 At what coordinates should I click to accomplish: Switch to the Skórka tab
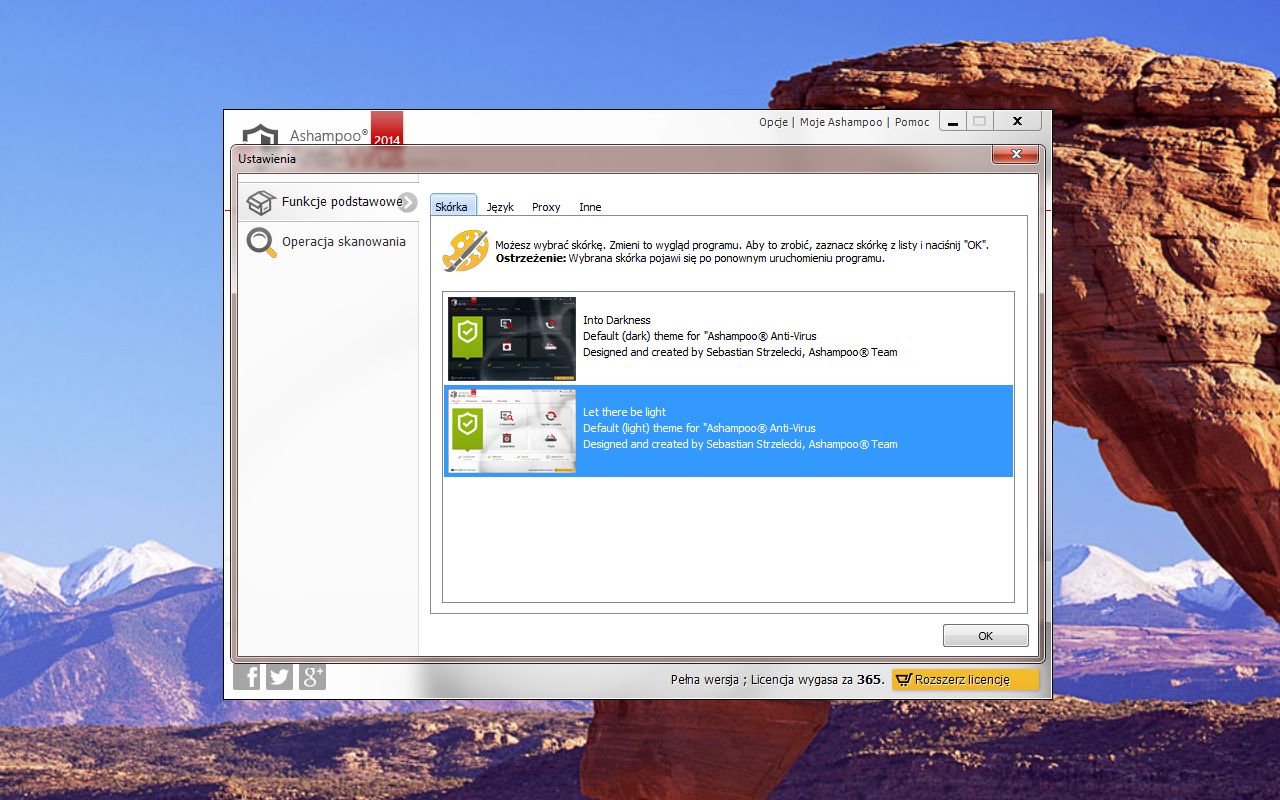point(452,206)
